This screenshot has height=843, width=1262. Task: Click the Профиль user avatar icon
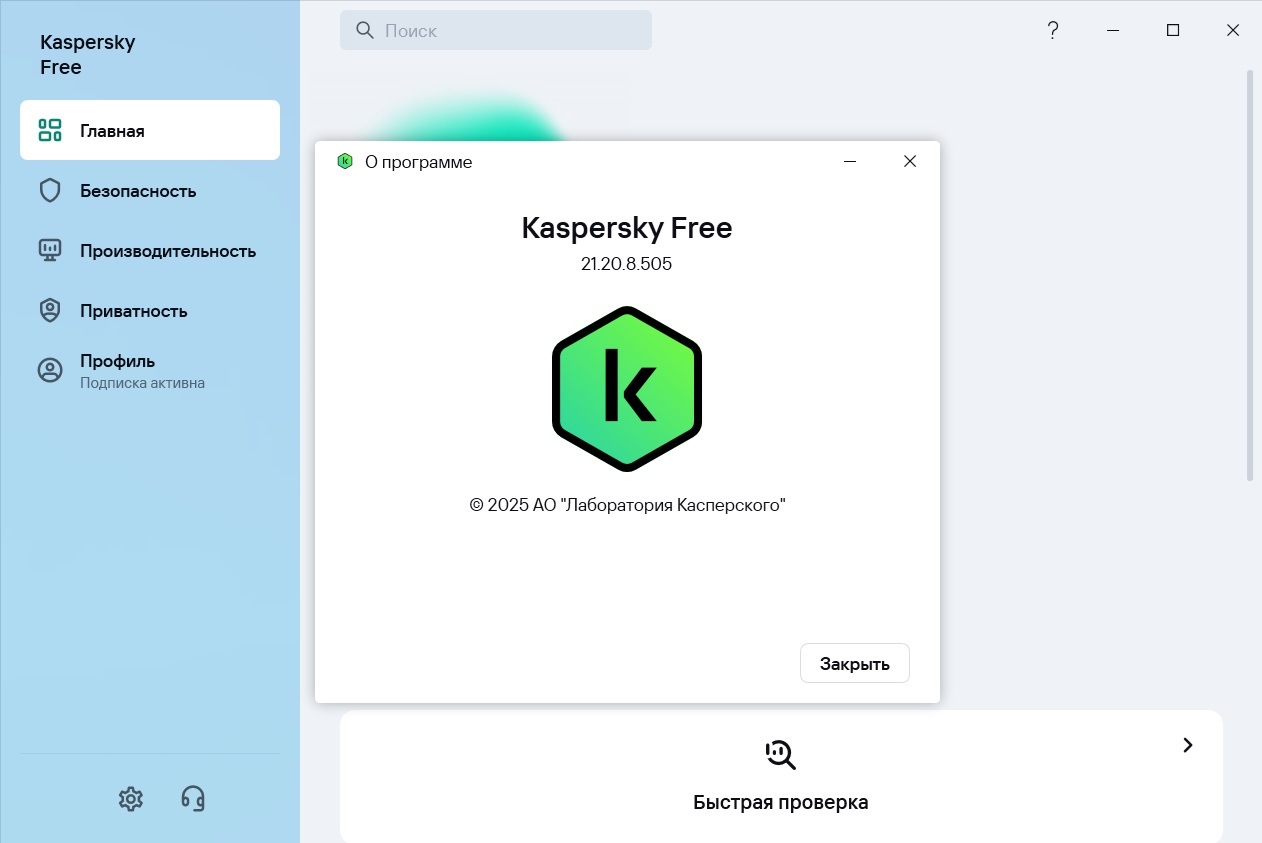point(50,370)
